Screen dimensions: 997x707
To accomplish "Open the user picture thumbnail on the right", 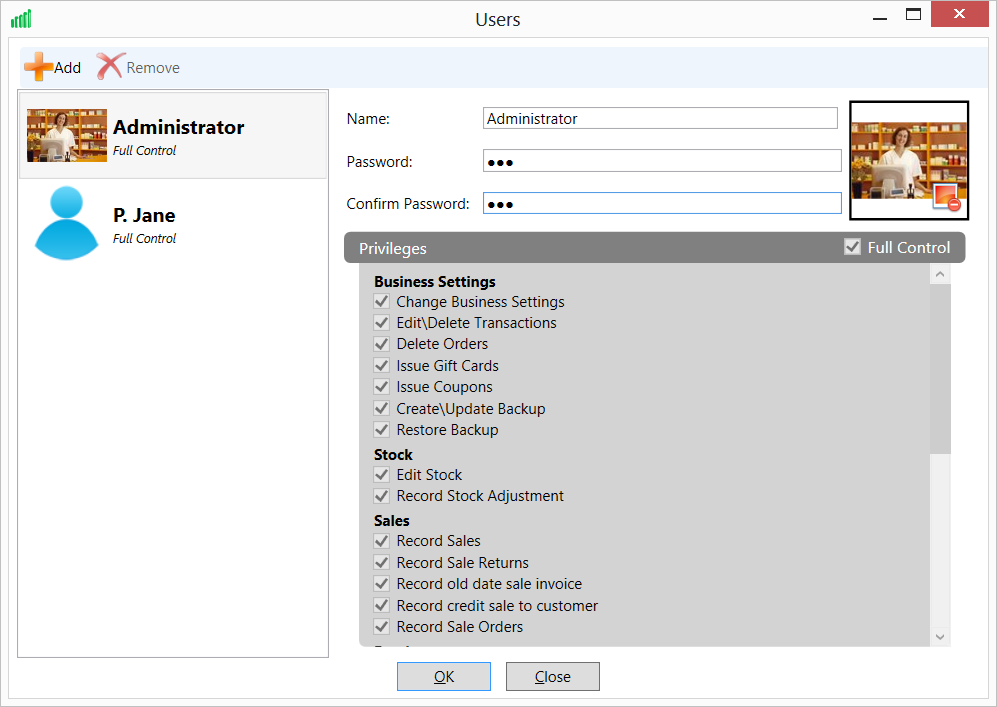I will tap(908, 160).
